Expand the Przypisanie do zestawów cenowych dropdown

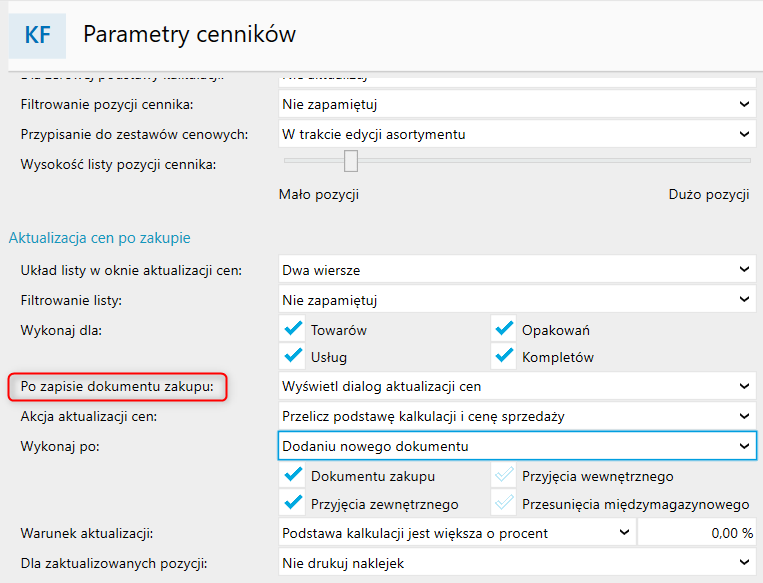coord(516,133)
